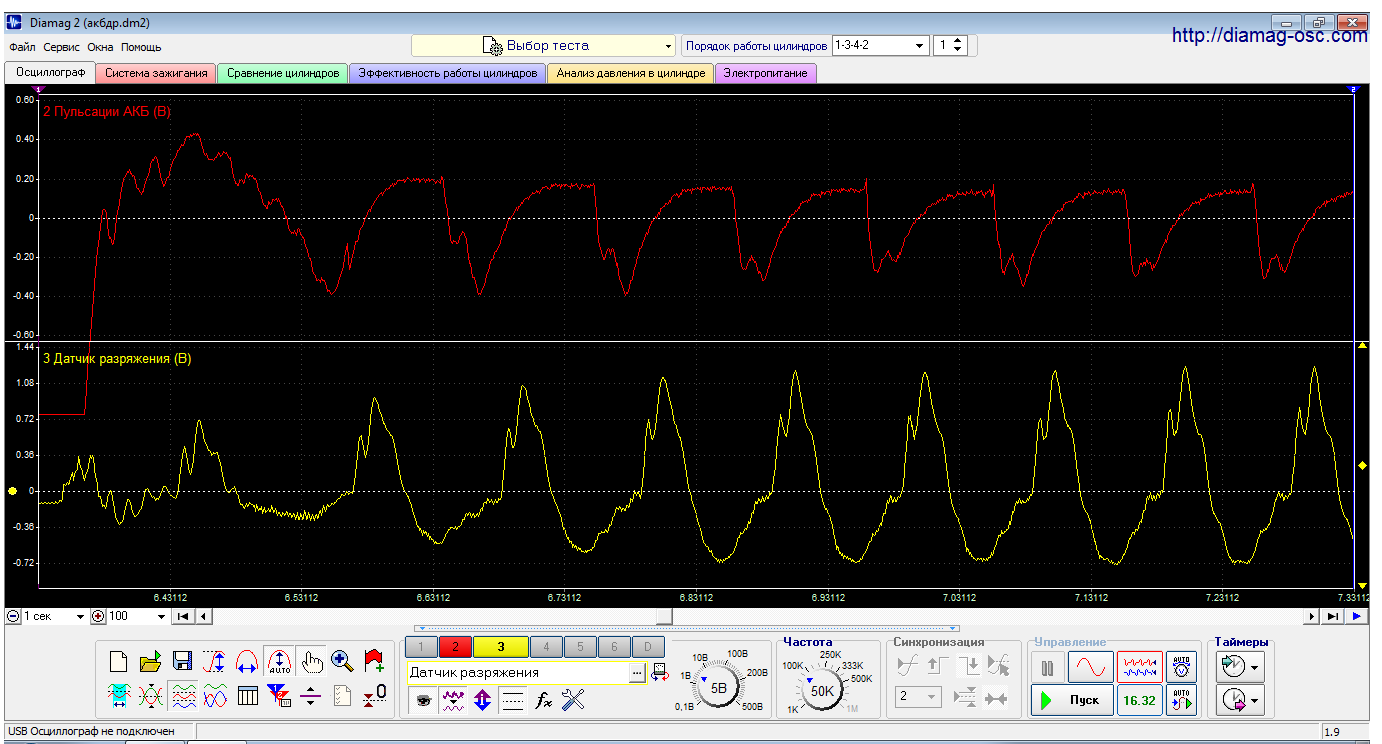Click the AUTO voltmeter button

click(1181, 667)
